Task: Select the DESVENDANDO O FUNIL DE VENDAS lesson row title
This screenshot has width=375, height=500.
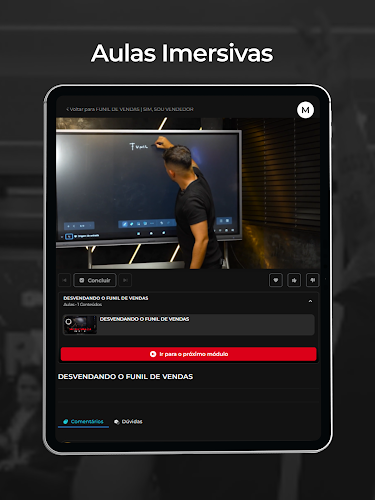Action: (x=144, y=319)
